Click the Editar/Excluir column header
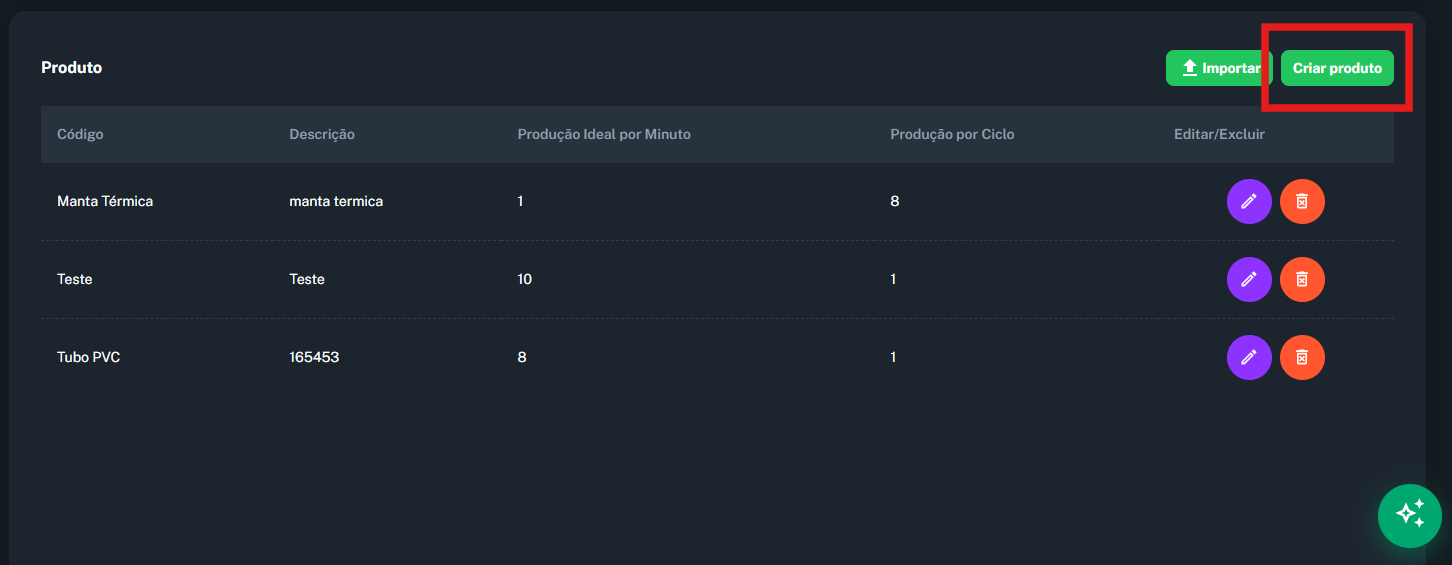This screenshot has width=1452, height=565. point(1219,134)
